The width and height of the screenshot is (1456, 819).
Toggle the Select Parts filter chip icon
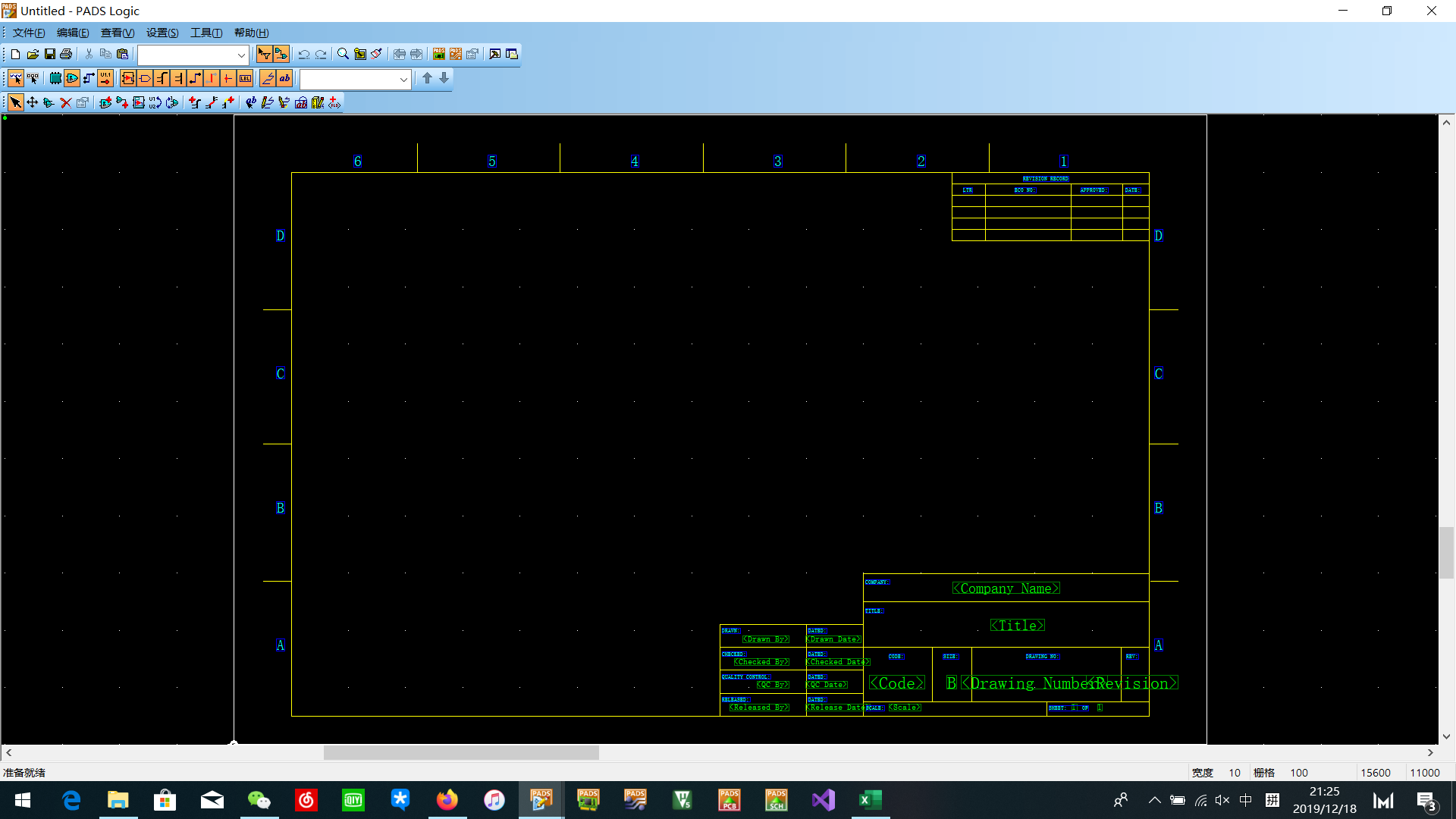(x=55, y=78)
